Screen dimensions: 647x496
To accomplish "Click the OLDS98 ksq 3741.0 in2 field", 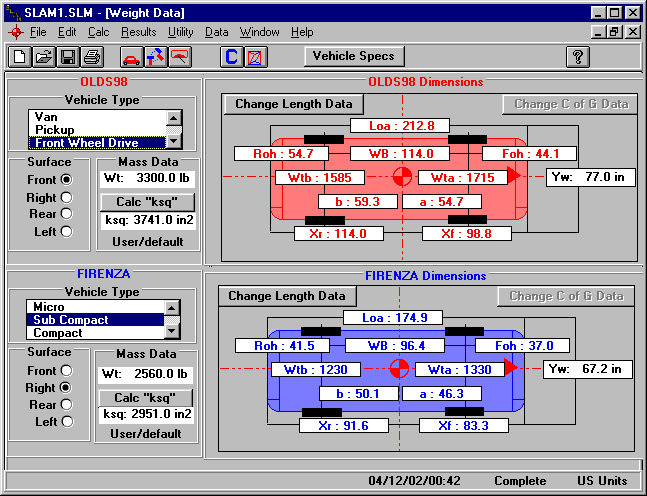I will point(149,220).
